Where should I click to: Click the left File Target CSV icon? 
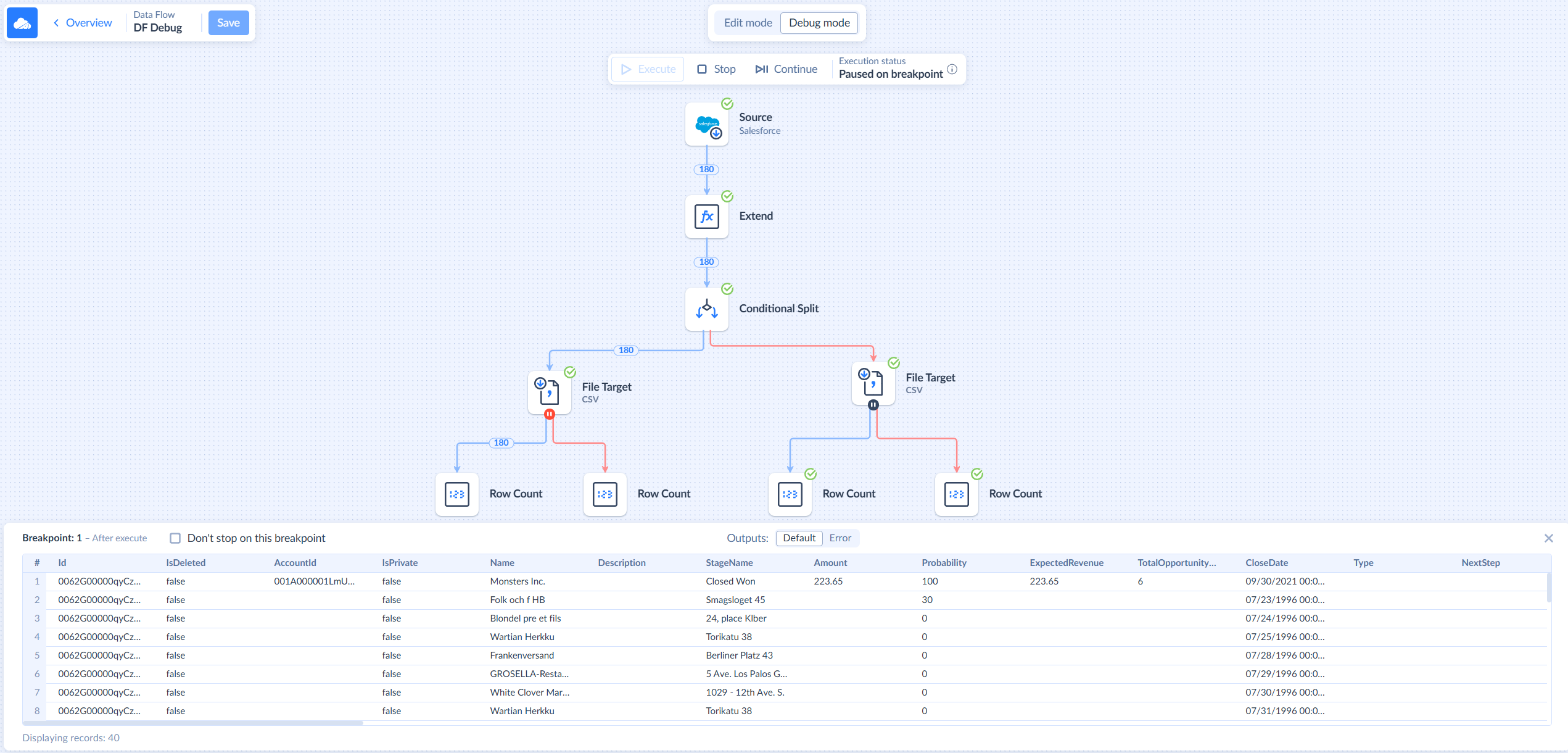pos(549,393)
